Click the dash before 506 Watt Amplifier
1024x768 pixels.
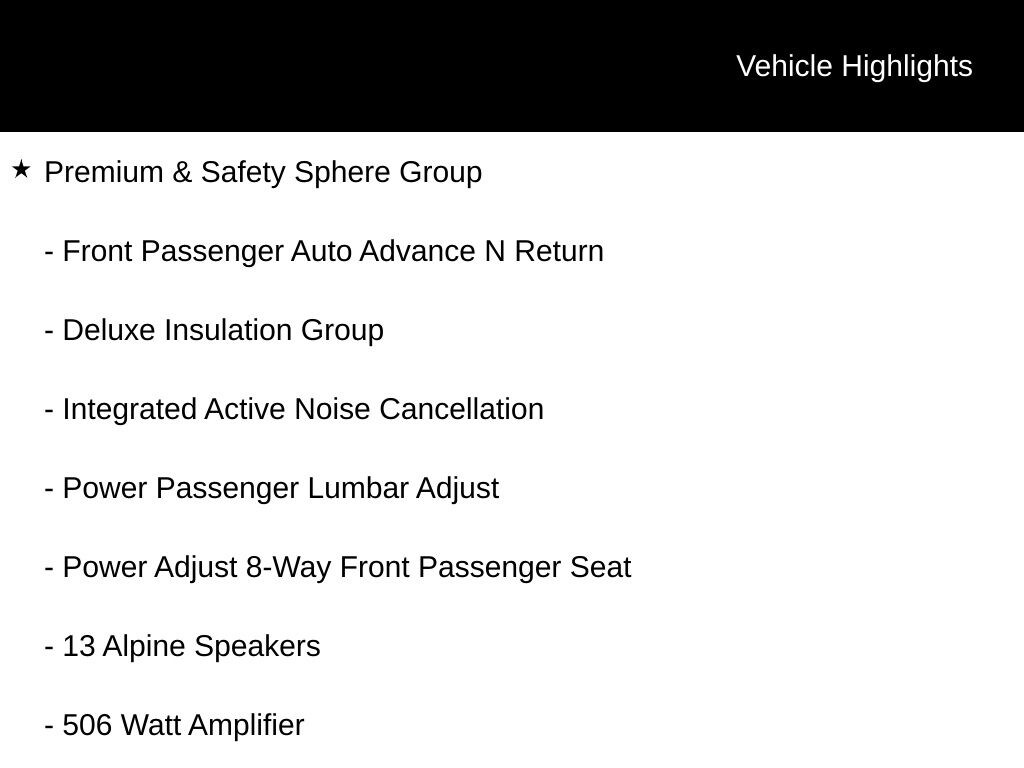click(x=48, y=725)
